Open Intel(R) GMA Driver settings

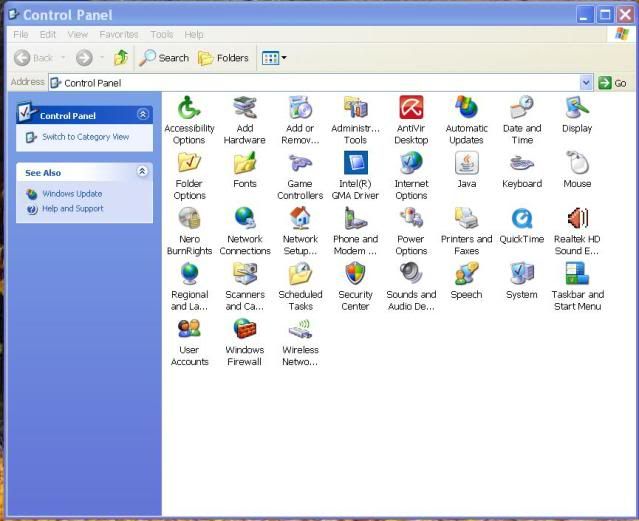point(356,164)
